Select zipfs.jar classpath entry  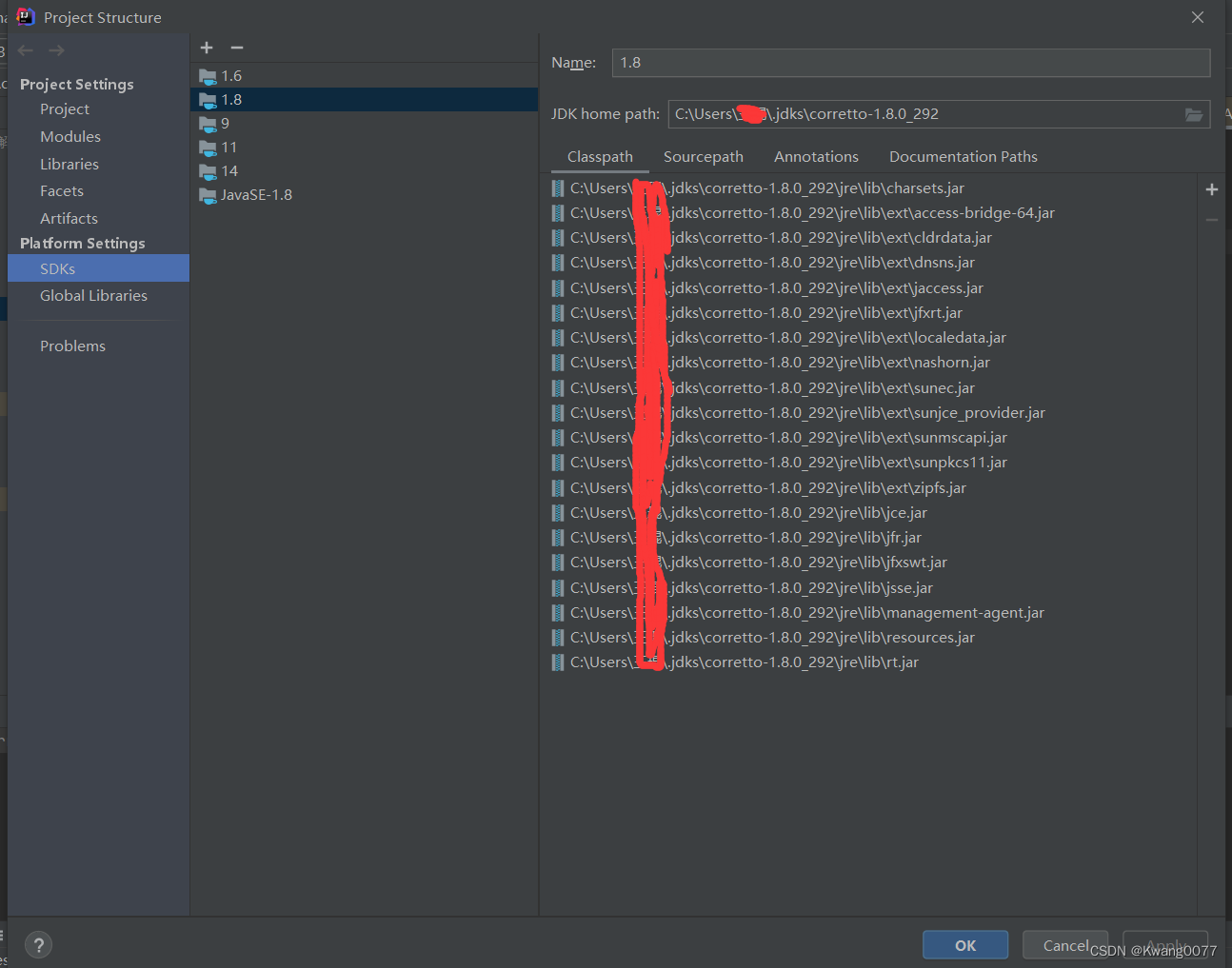click(x=873, y=488)
